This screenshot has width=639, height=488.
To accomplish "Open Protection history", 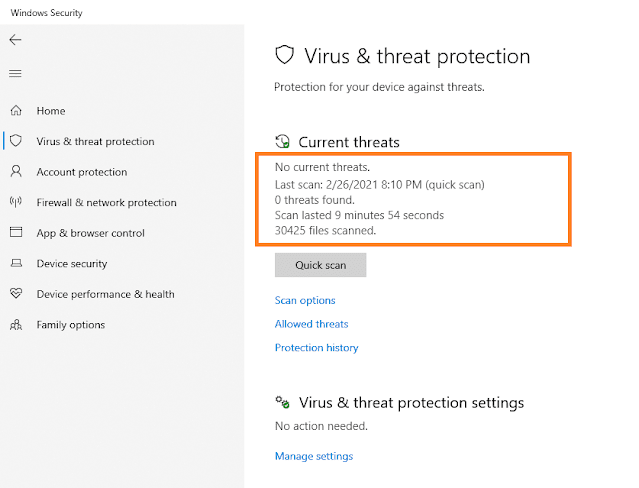I will click(317, 348).
